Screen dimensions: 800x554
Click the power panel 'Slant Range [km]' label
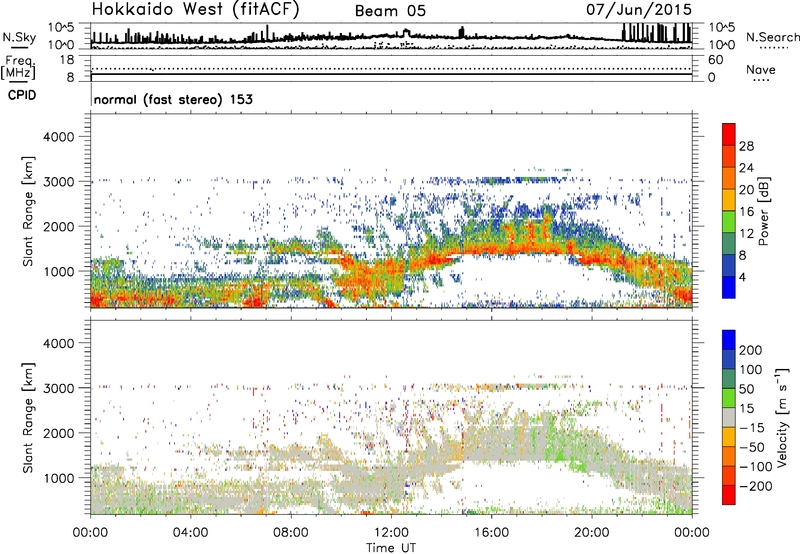pos(28,211)
